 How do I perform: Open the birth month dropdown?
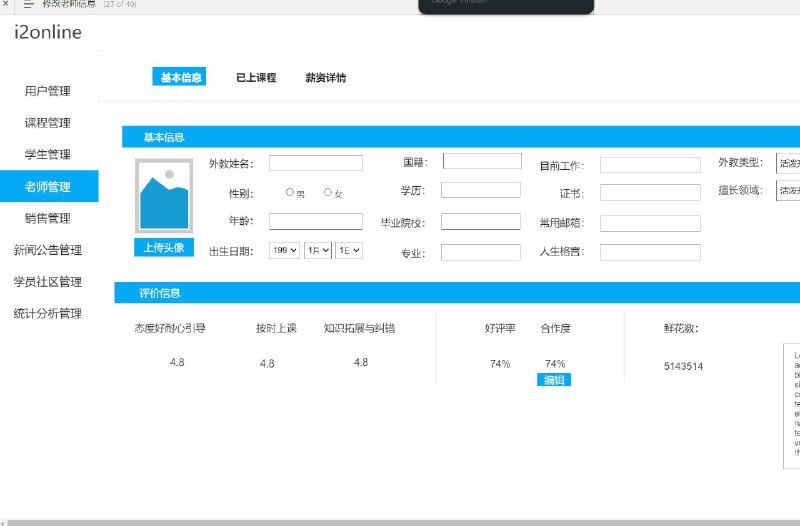point(318,250)
